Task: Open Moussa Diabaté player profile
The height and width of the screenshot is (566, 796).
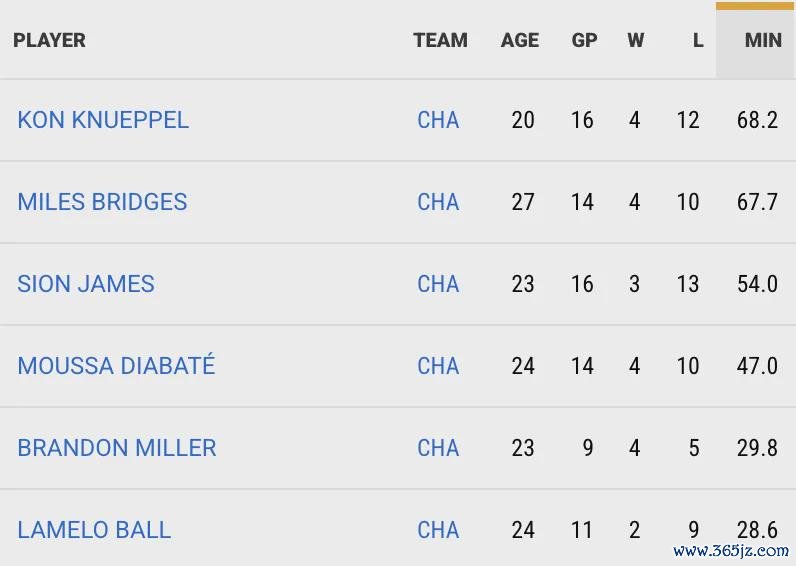Action: pos(116,366)
